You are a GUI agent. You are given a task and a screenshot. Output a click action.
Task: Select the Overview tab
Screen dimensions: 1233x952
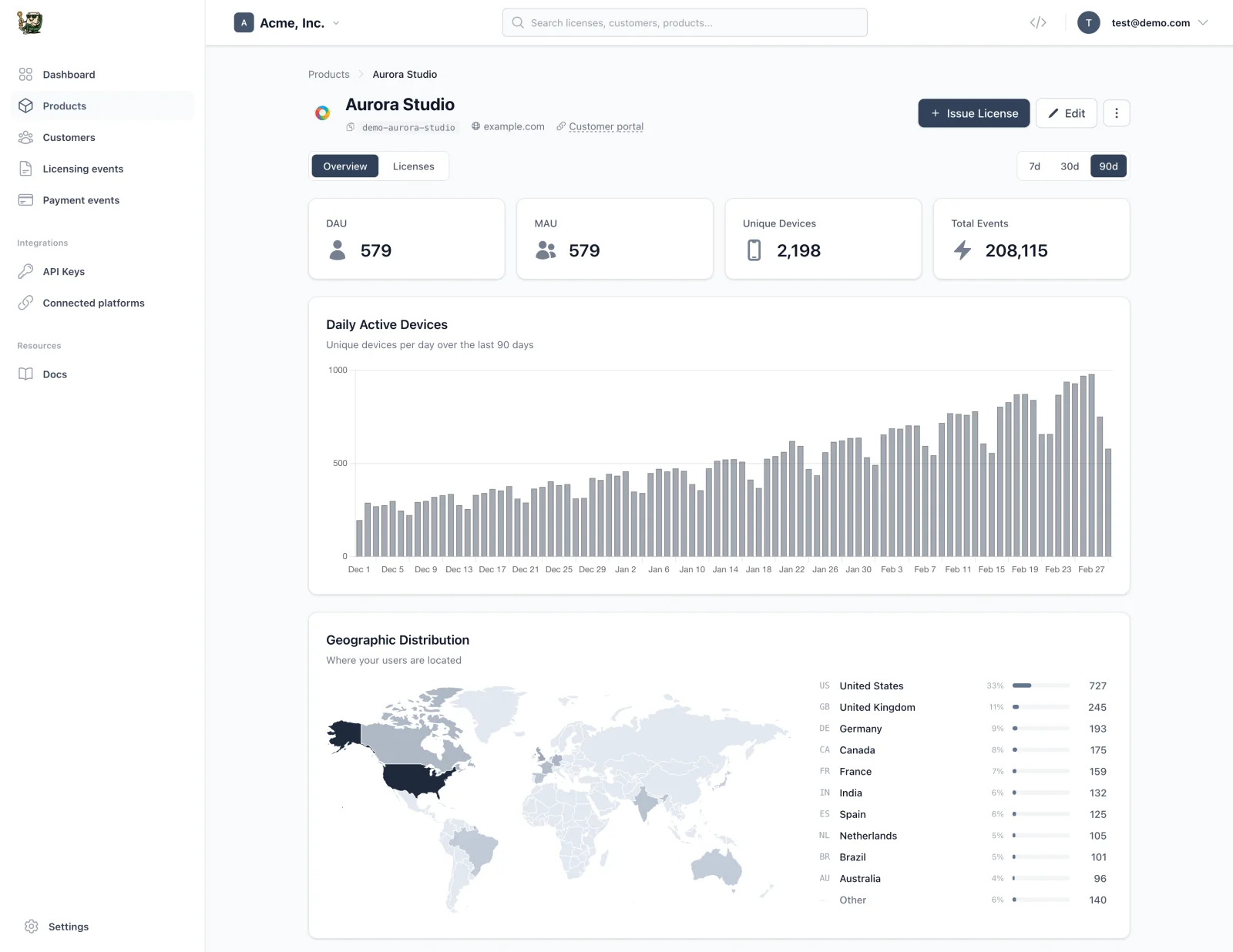(344, 166)
